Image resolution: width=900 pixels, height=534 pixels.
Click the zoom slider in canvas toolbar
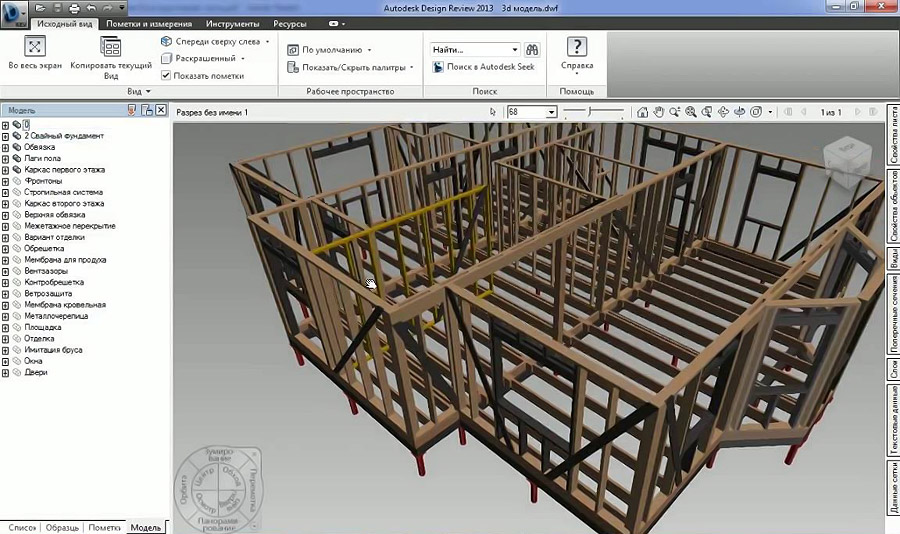(592, 112)
